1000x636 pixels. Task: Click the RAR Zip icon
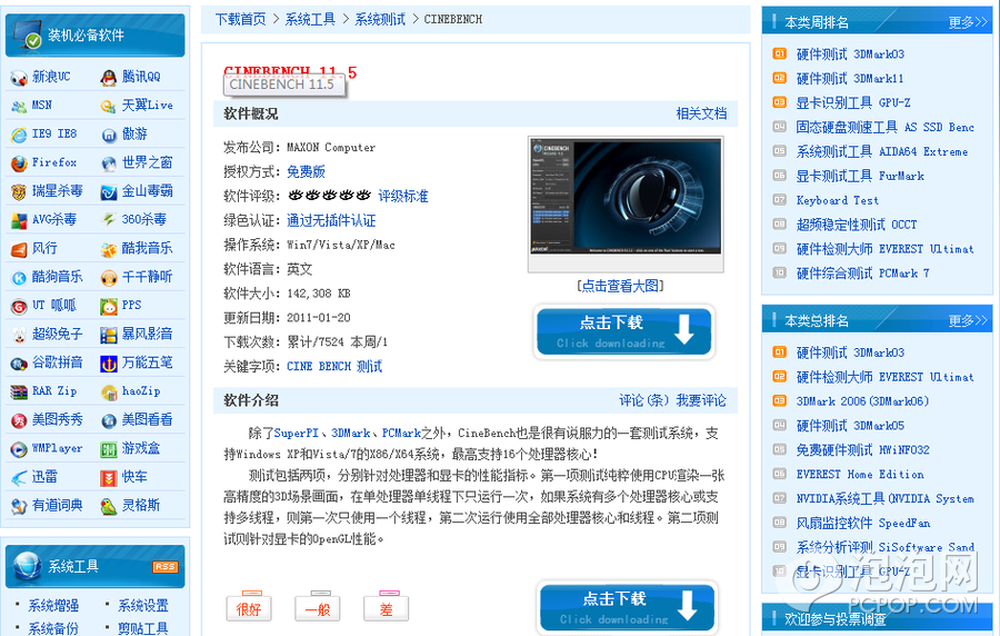[18, 392]
